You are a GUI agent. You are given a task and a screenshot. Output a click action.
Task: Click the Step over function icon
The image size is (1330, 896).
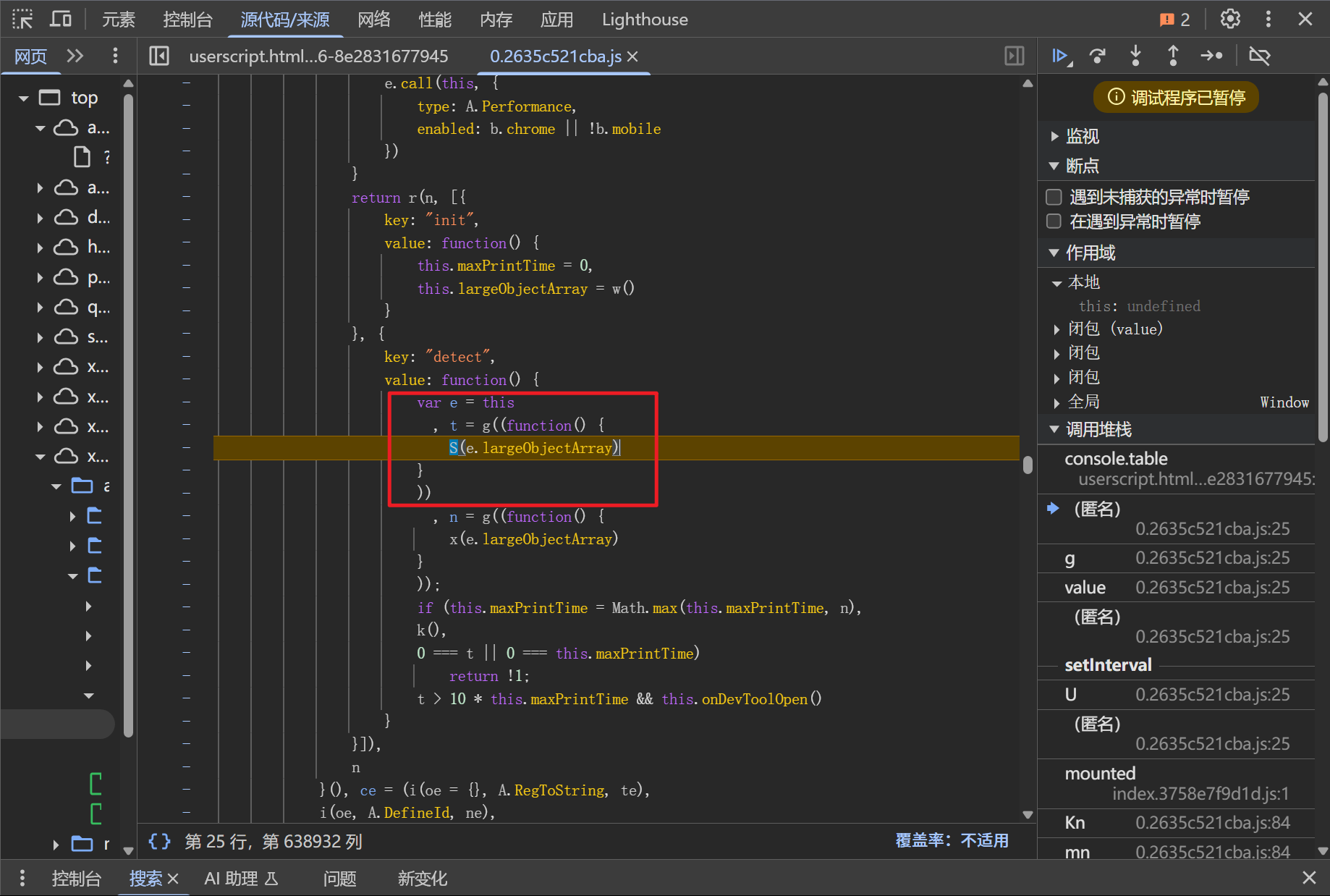pos(1098,56)
